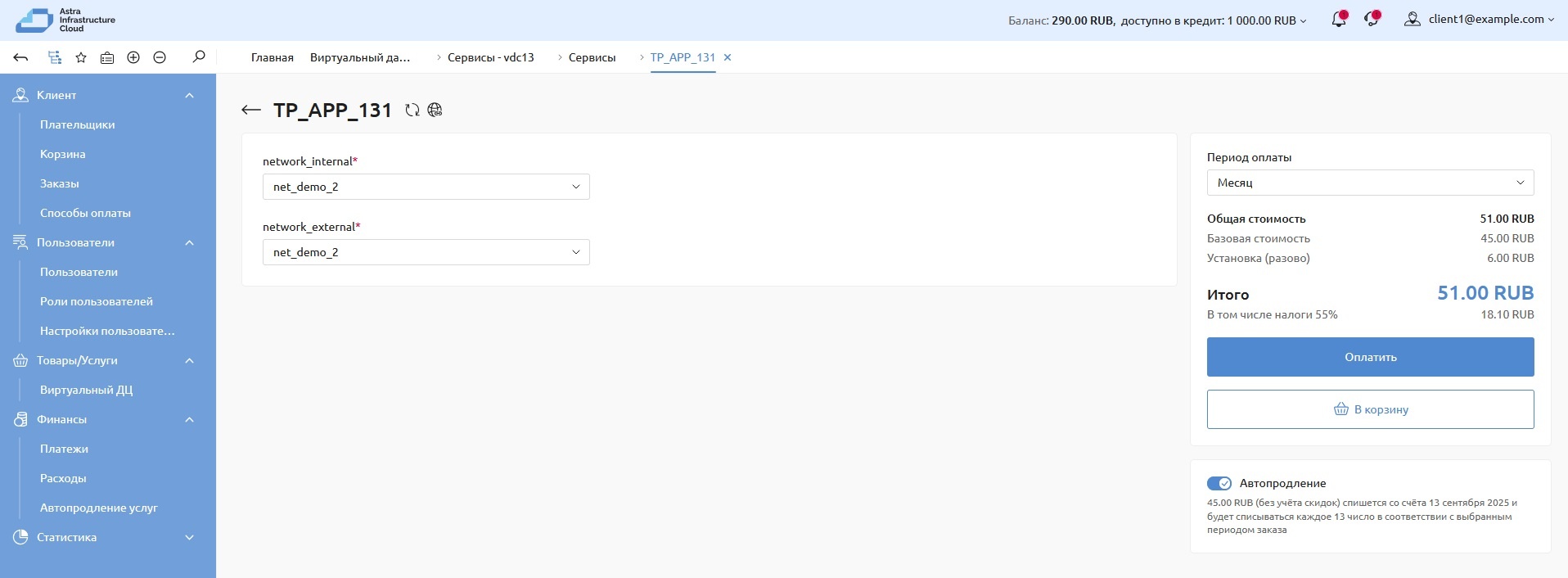Viewport: 1568px width, 578px height.
Task: Click the favorites star icon in toolbar
Action: (x=81, y=57)
